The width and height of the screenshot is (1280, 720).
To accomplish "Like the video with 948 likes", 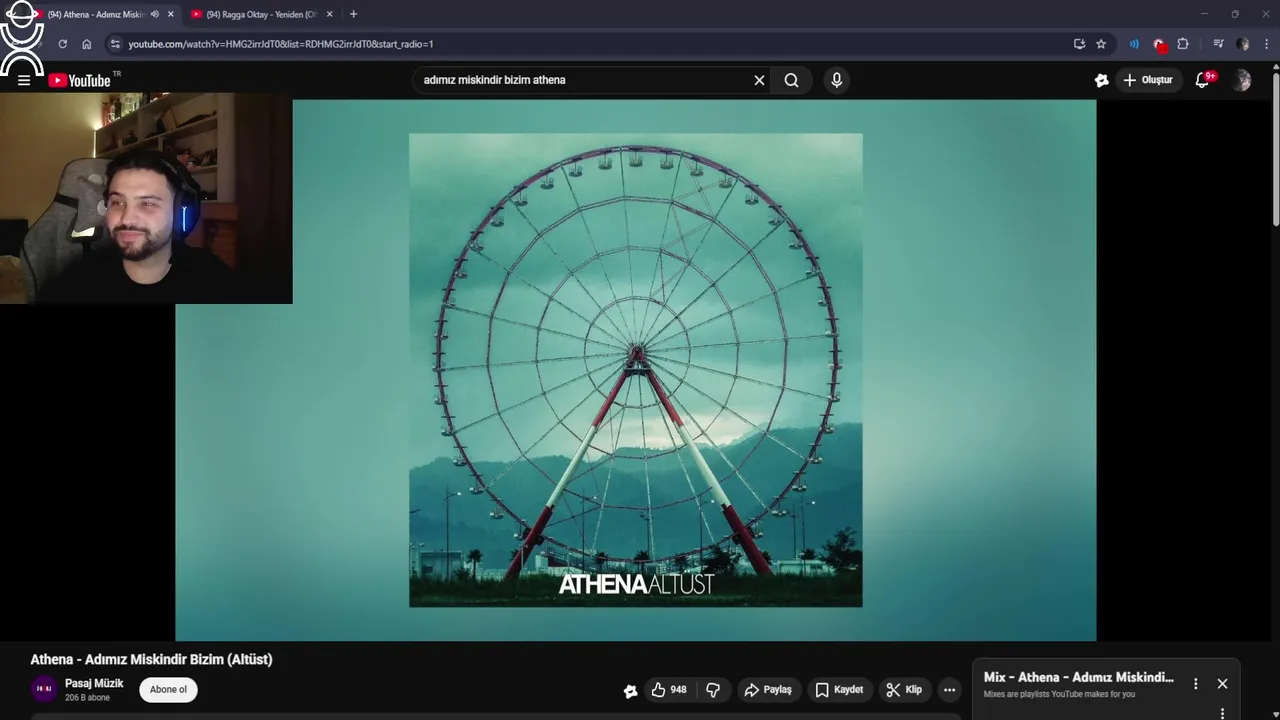I will pyautogui.click(x=669, y=690).
